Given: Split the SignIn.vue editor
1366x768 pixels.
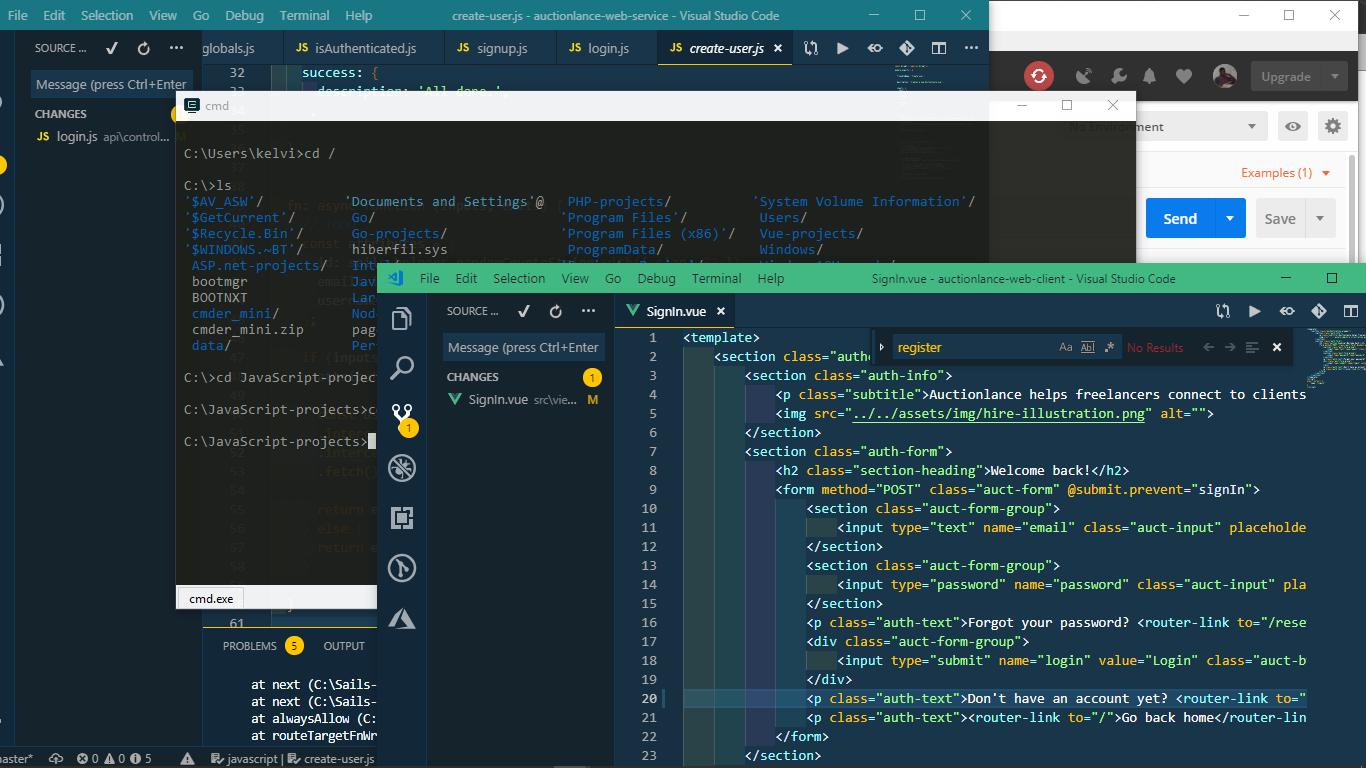Looking at the screenshot, I should point(1351,311).
